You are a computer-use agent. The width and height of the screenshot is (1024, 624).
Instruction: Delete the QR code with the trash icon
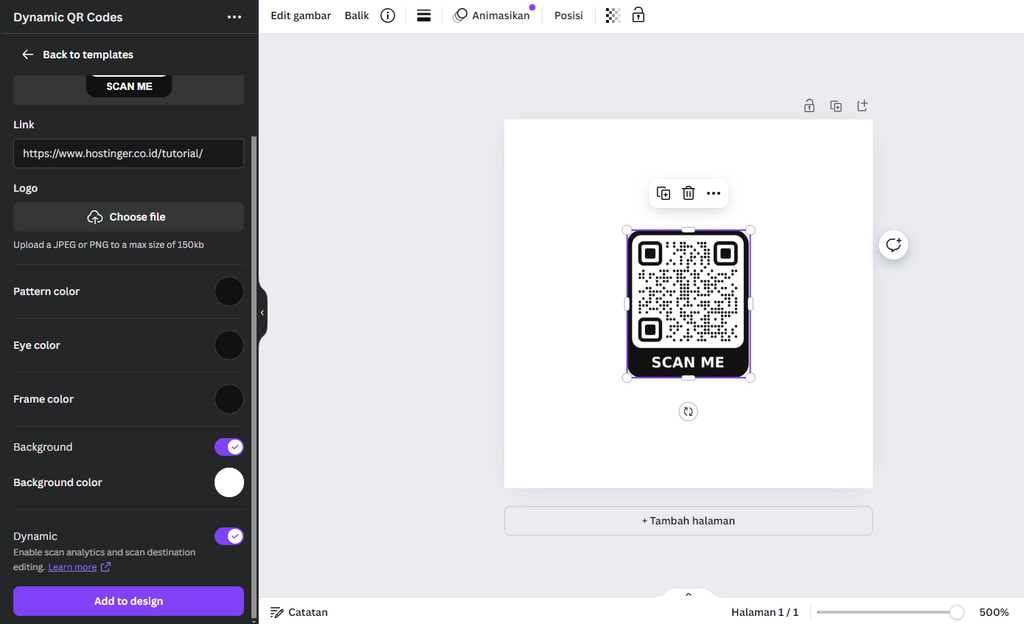click(688, 193)
